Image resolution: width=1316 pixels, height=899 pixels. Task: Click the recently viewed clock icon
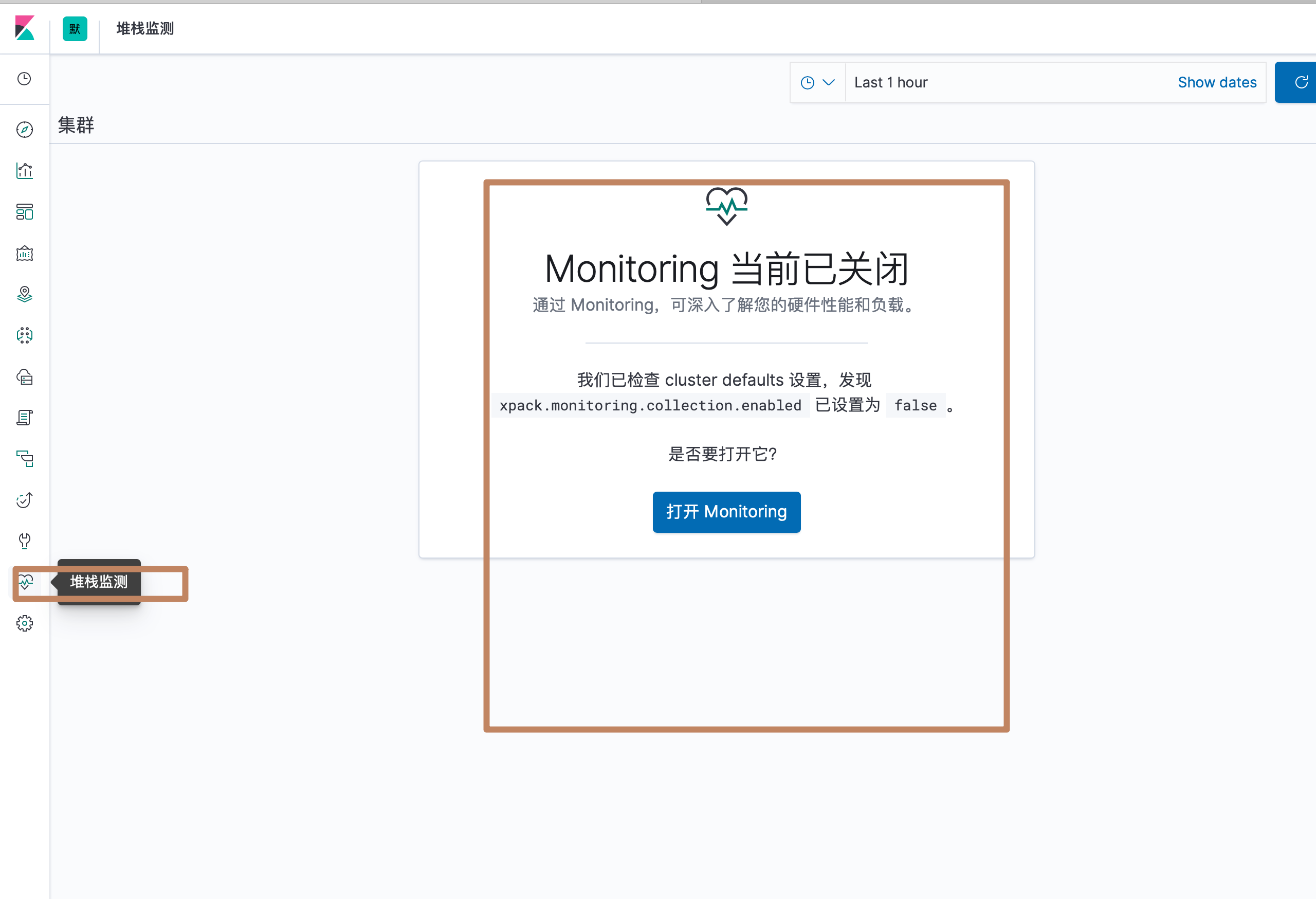pos(24,79)
